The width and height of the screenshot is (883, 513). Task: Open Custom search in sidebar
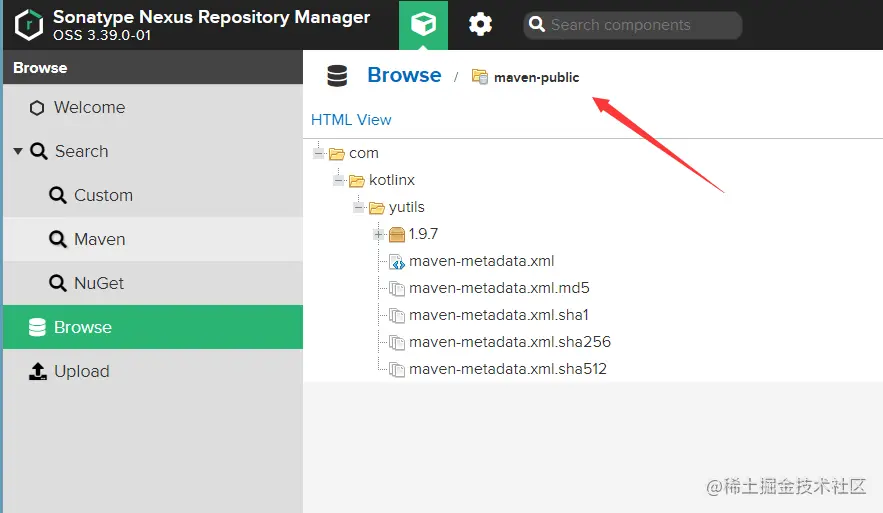coord(153,195)
